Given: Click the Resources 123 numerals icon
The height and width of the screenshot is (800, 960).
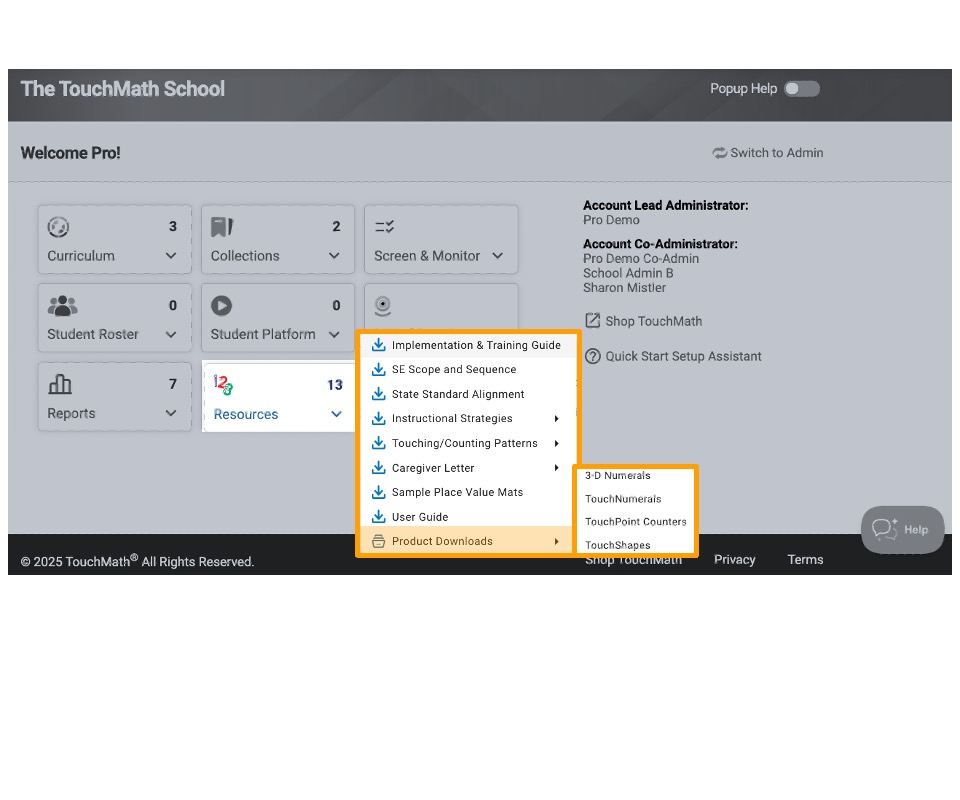Looking at the screenshot, I should click(x=223, y=385).
